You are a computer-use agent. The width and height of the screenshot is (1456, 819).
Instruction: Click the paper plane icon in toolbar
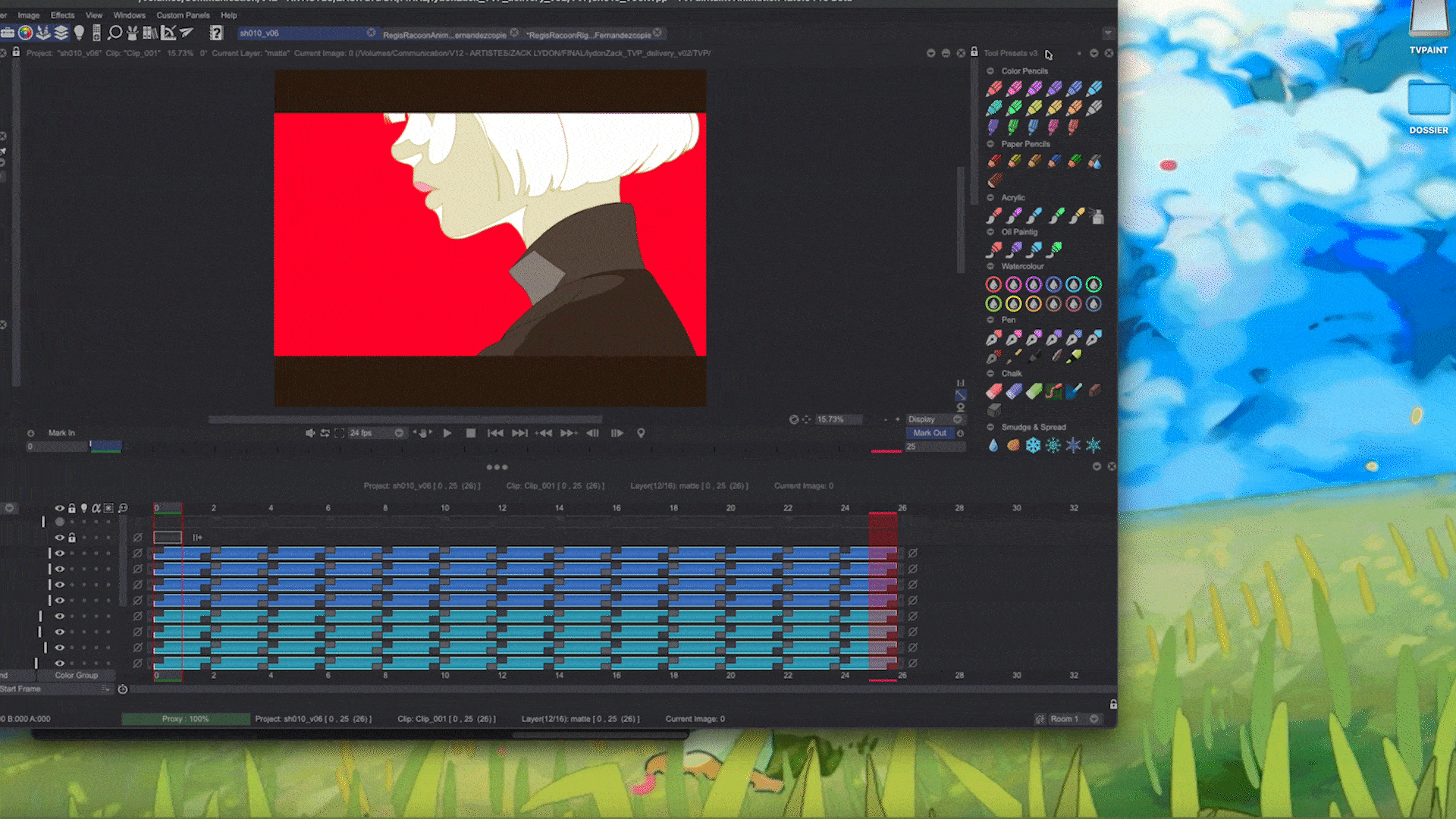coord(187,33)
